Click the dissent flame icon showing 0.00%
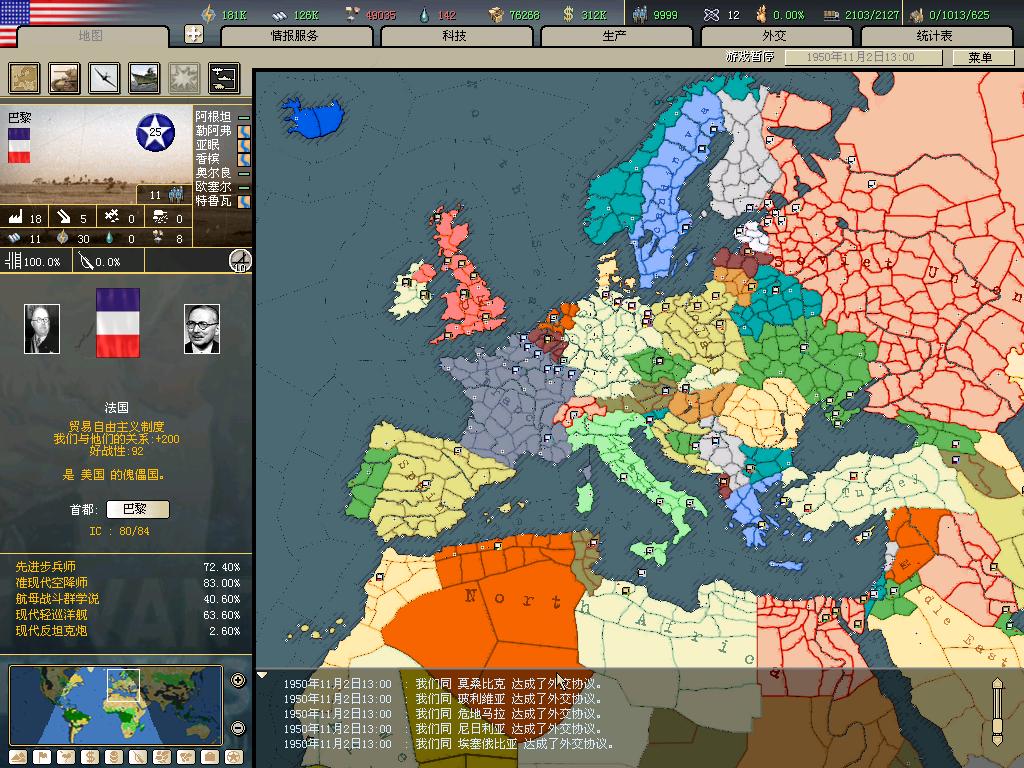Viewport: 1024px width, 768px height. 761,14
